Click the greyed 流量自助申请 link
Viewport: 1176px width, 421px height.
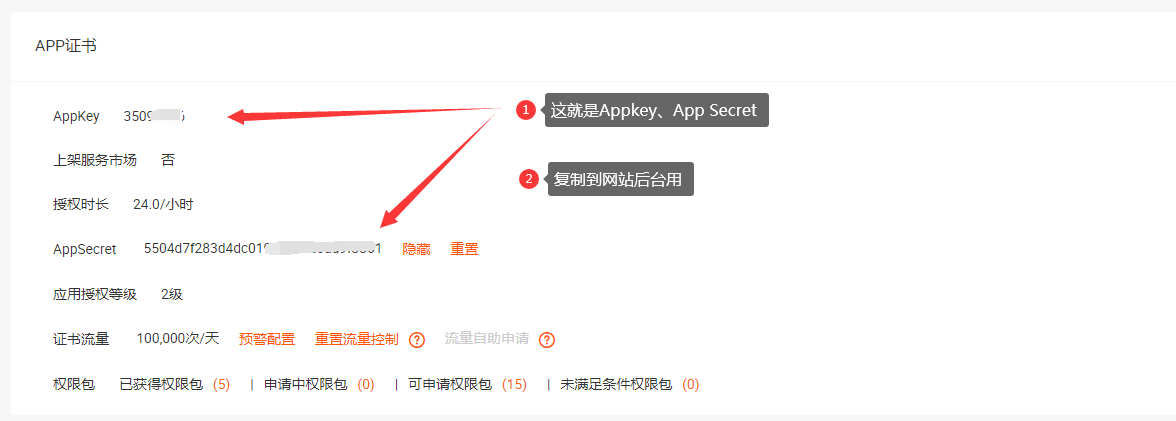pyautogui.click(x=487, y=339)
